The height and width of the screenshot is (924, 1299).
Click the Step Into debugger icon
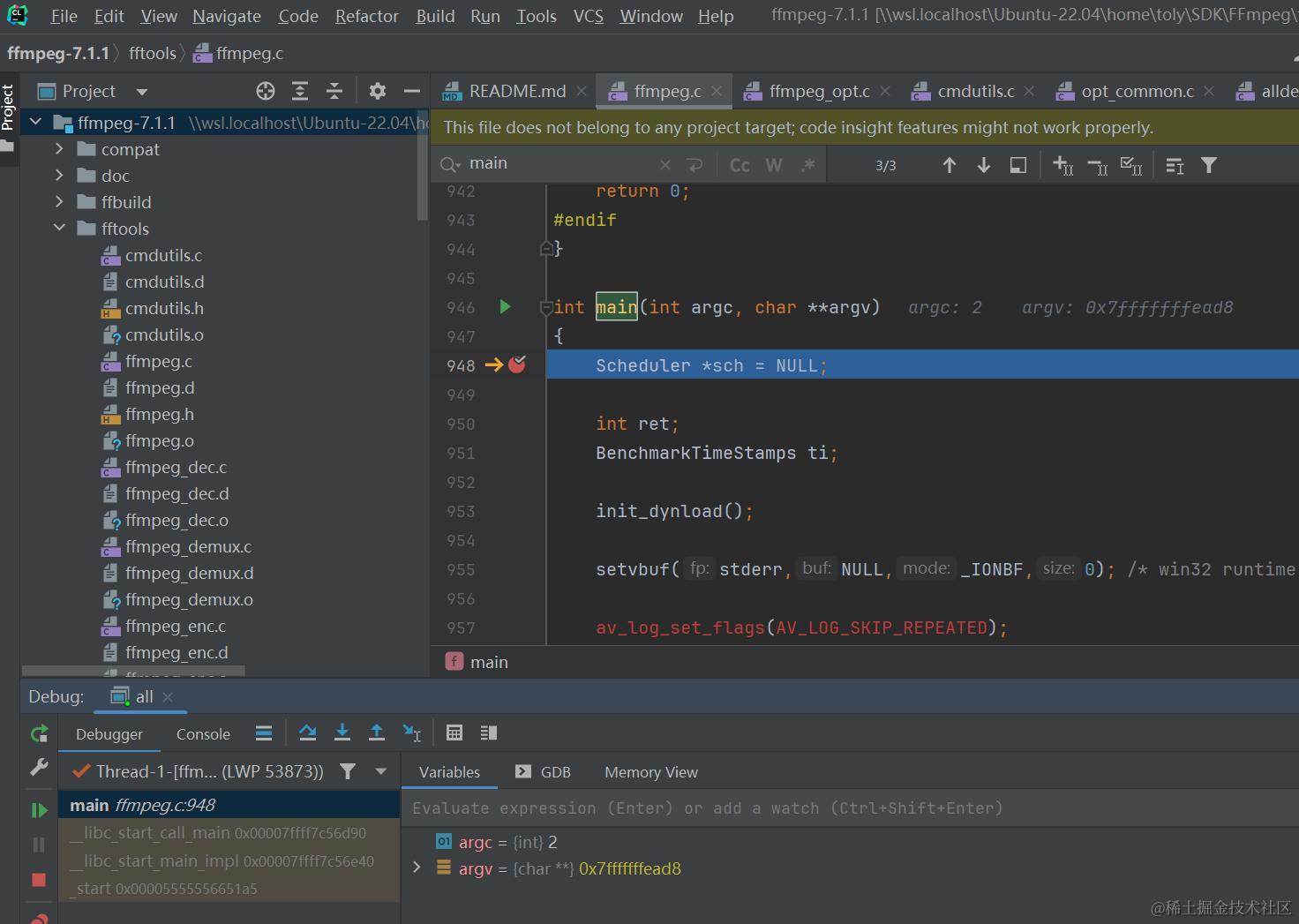click(342, 732)
